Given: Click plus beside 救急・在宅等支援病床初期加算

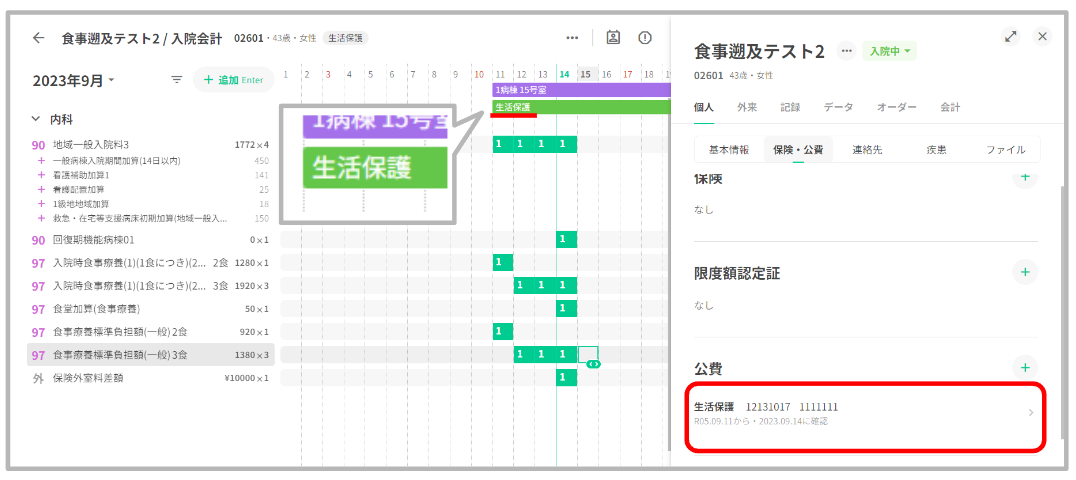Looking at the screenshot, I should [41, 218].
